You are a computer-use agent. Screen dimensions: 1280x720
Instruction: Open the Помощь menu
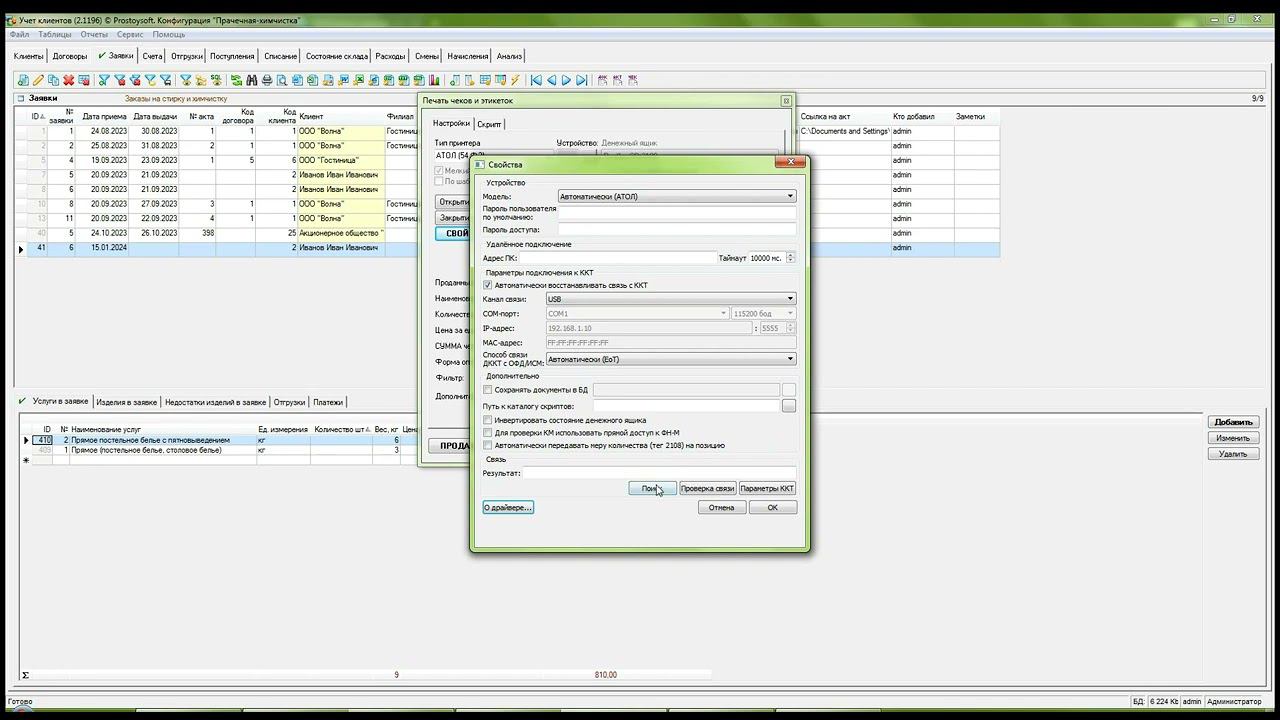tap(169, 35)
